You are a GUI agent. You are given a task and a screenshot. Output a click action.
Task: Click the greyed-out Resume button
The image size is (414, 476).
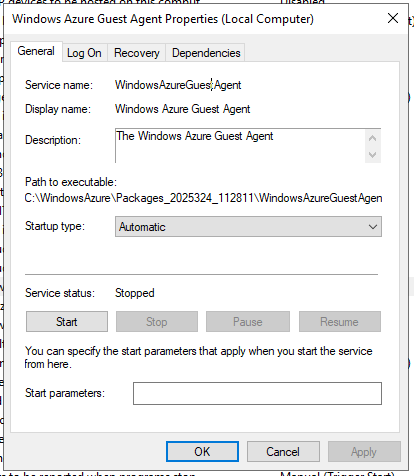[x=340, y=322]
